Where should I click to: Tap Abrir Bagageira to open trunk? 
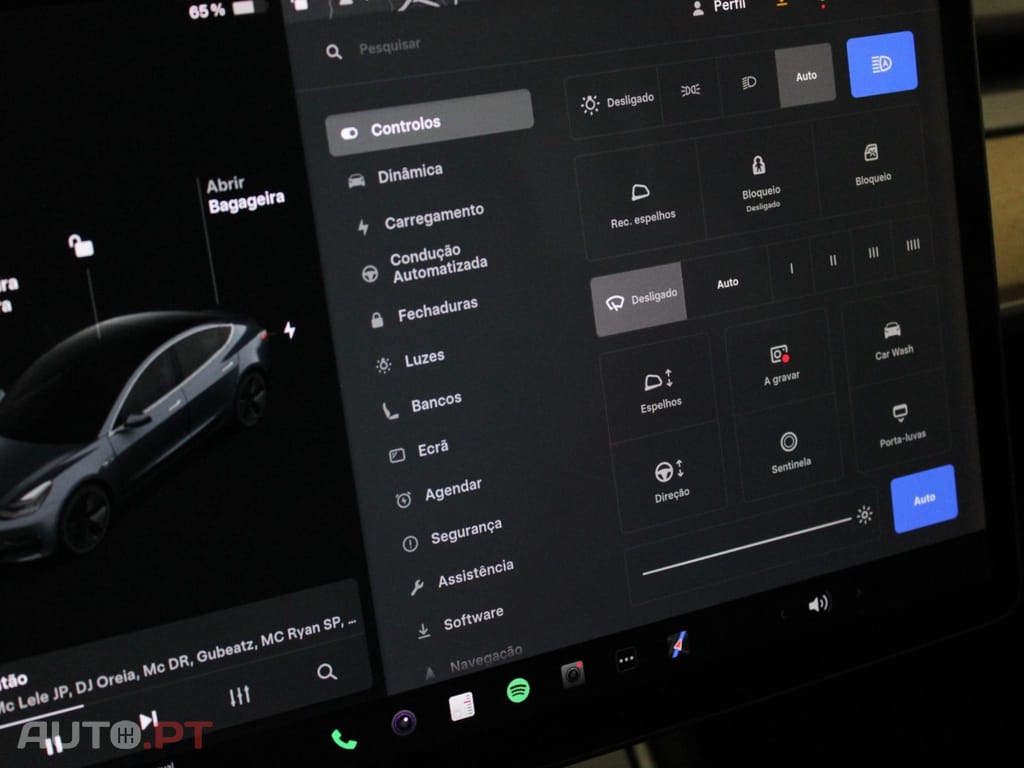pyautogui.click(x=246, y=194)
